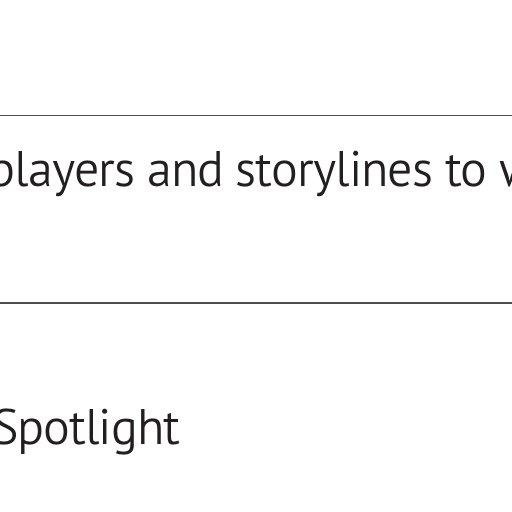Click the word 'and' in the description
This screenshot has height=512, width=512.
click(185, 169)
